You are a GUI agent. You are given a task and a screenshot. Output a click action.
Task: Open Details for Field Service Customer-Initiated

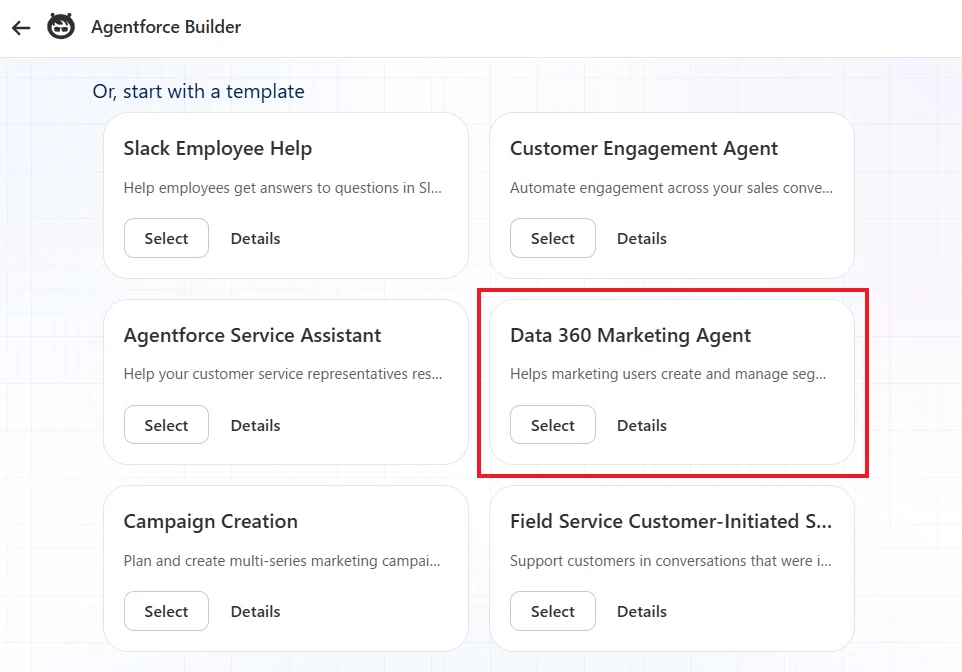642,611
